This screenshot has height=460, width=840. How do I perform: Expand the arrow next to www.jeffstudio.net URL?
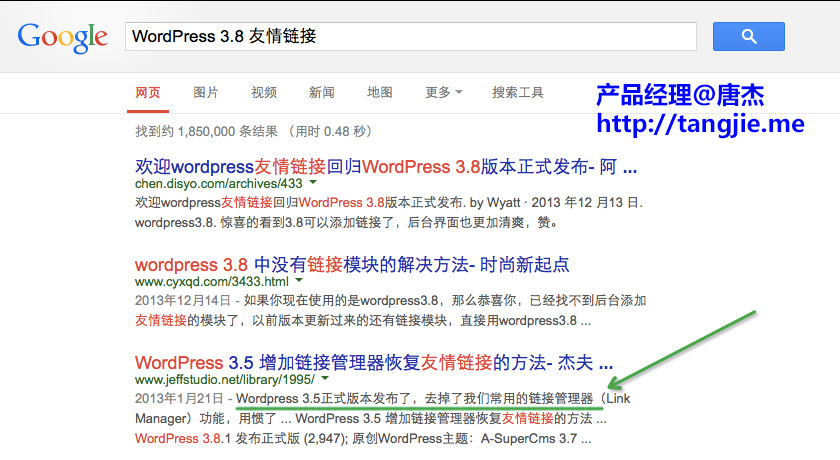(x=325, y=378)
